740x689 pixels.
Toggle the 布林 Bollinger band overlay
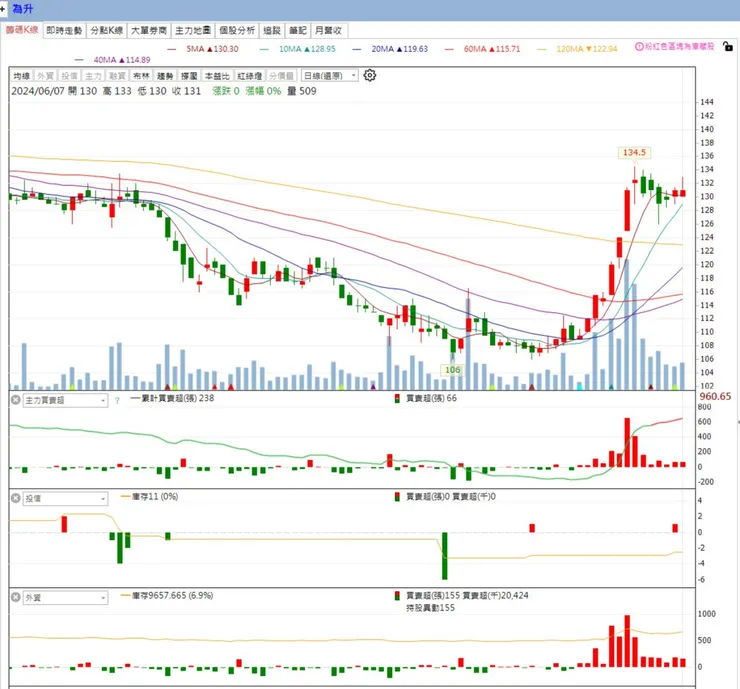141,76
